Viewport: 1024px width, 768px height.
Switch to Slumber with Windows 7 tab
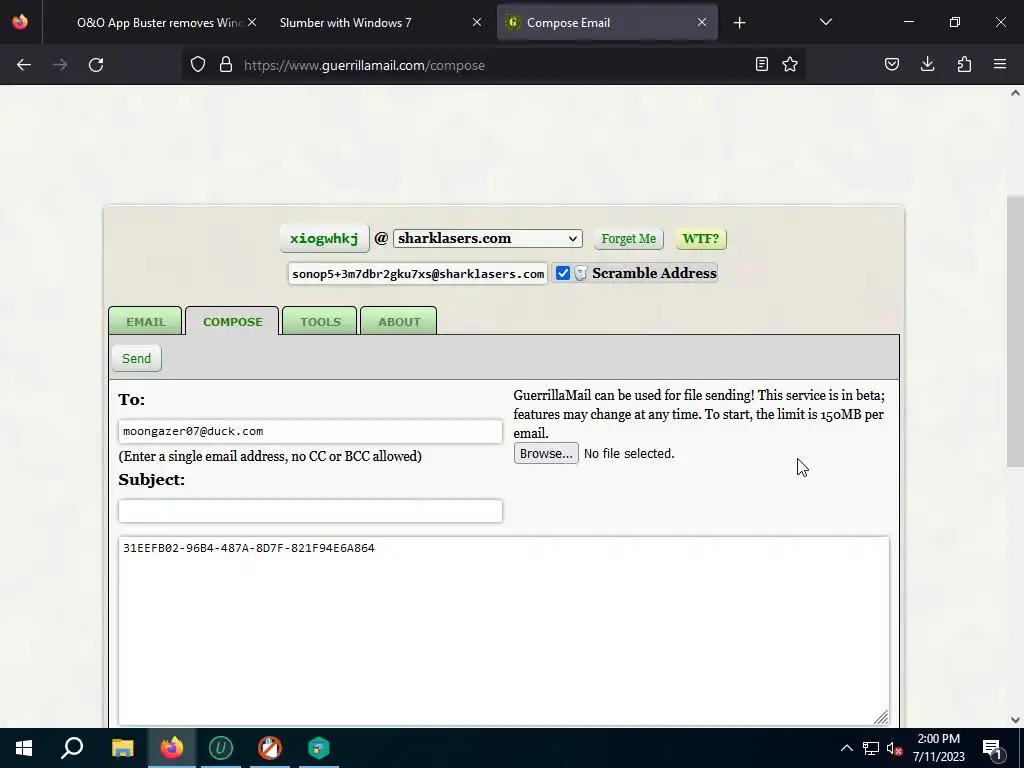345,23
